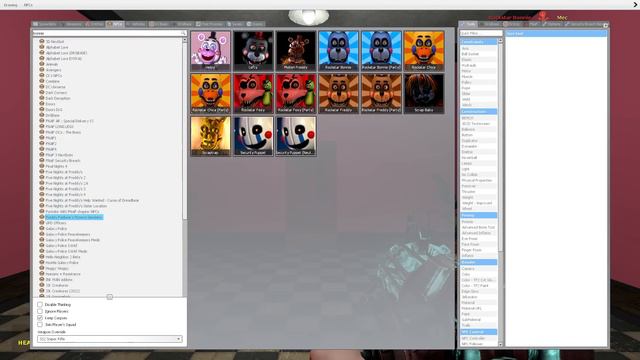Click the category icon beside Dark Deception
Screen dimensions: 640x360
[x=42, y=98]
